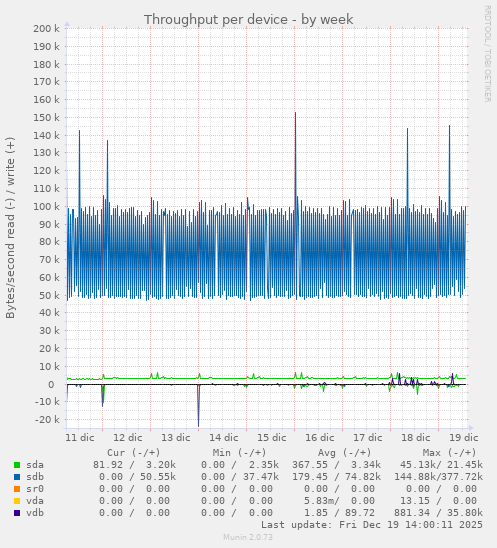497x548 pixels.
Task: Click the 'Avg (-/+)' column header
Action: tap(345, 453)
